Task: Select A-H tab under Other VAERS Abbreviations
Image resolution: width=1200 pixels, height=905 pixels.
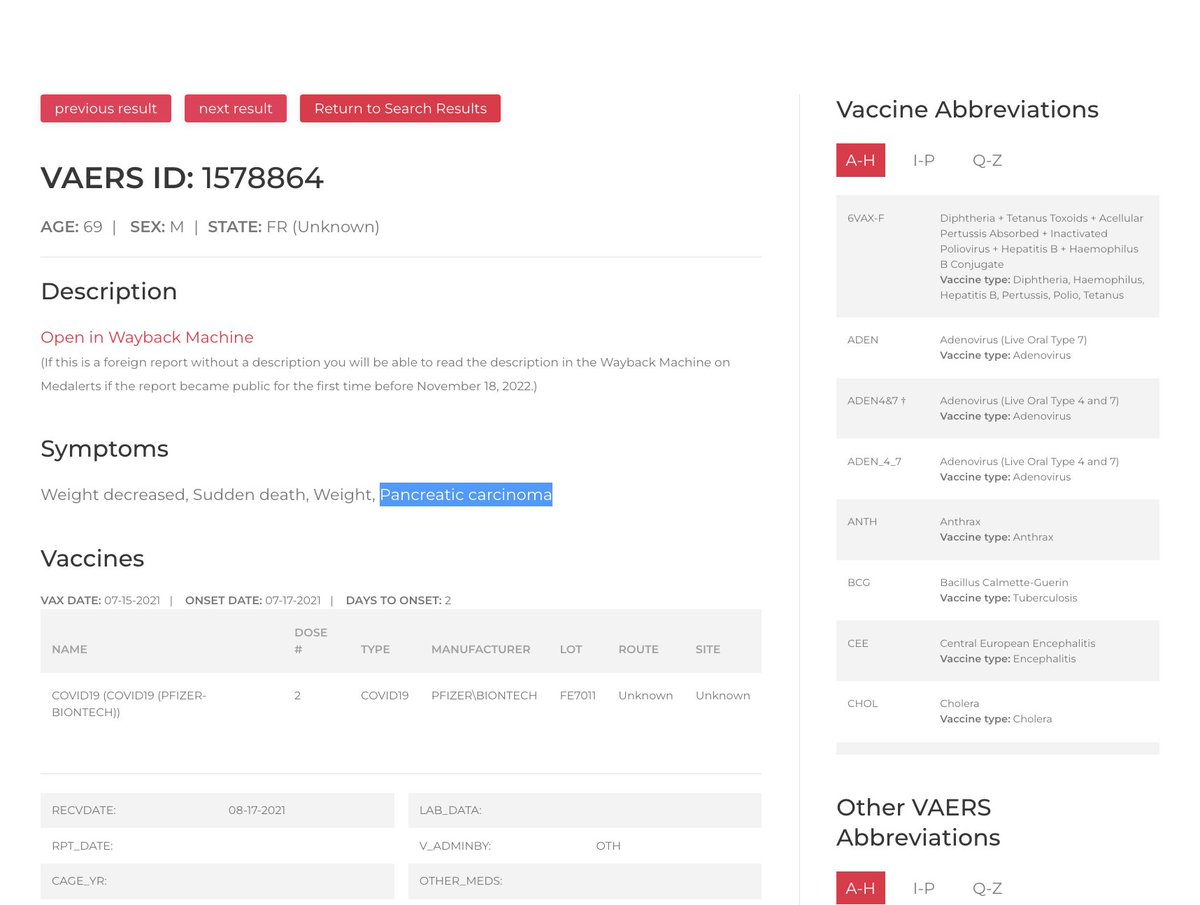Action: point(860,888)
